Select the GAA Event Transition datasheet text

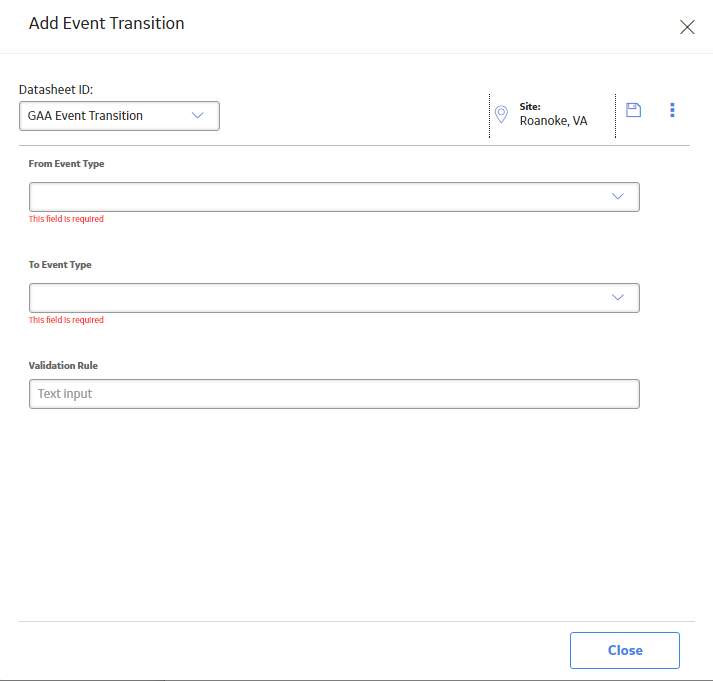[85, 115]
